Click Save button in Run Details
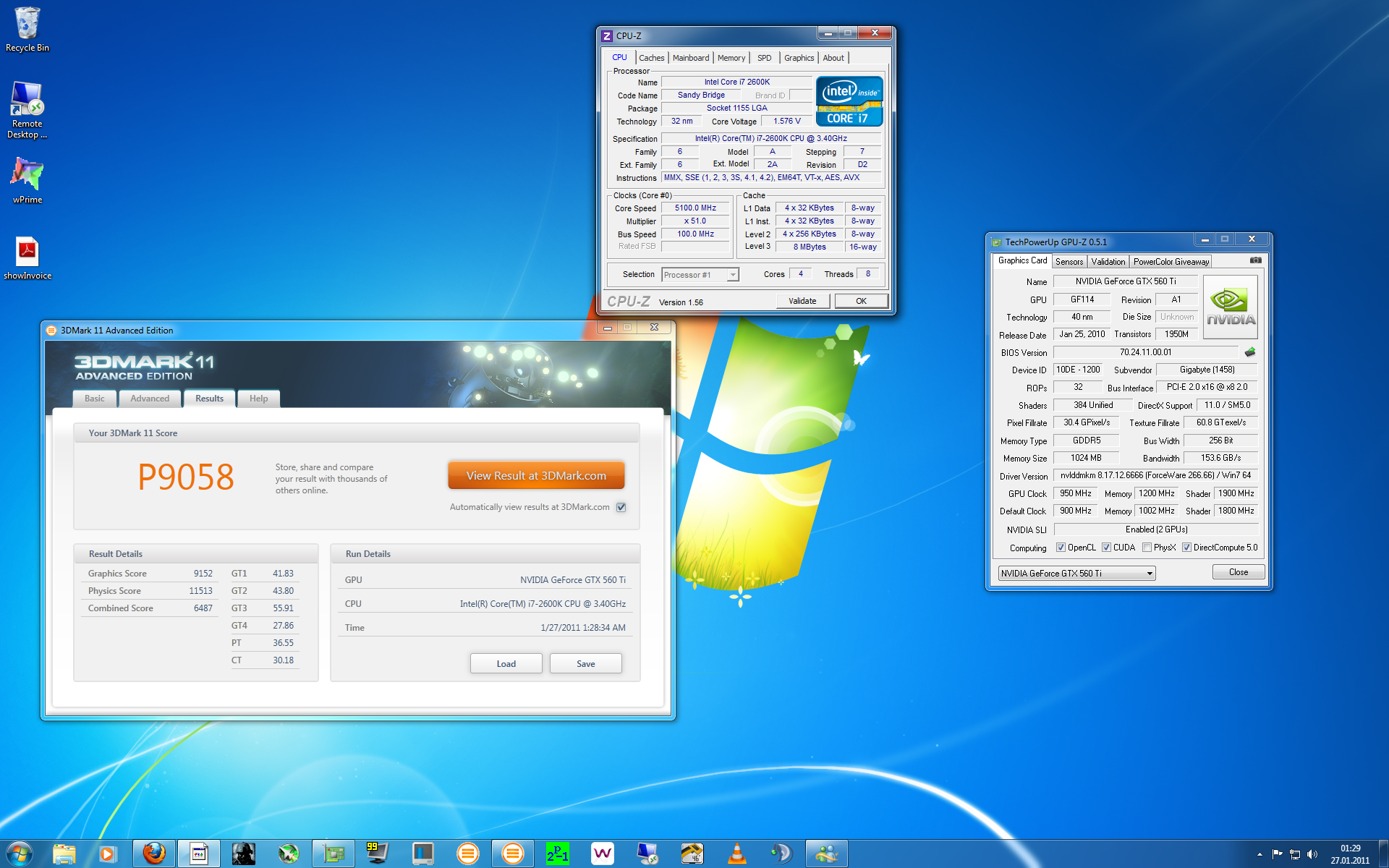This screenshot has height=868, width=1389. [x=586, y=663]
